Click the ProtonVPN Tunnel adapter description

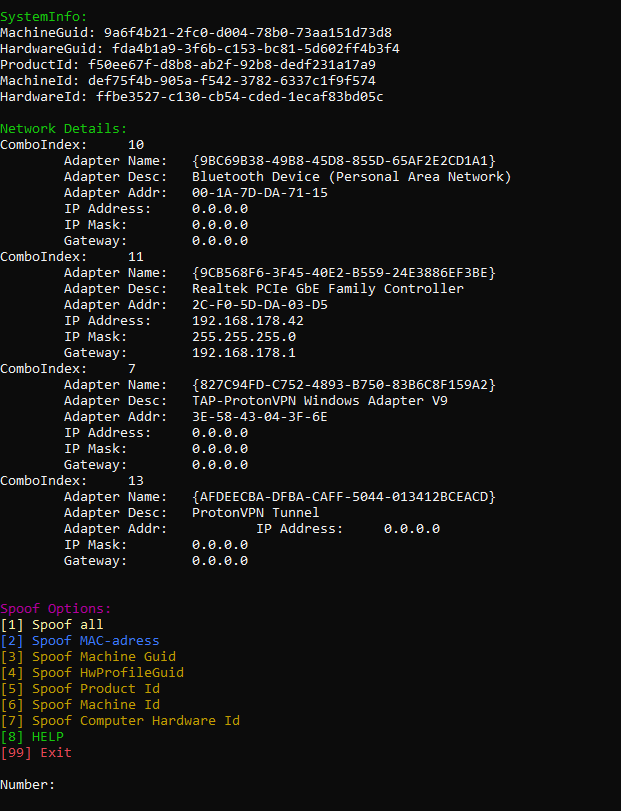[x=255, y=513]
